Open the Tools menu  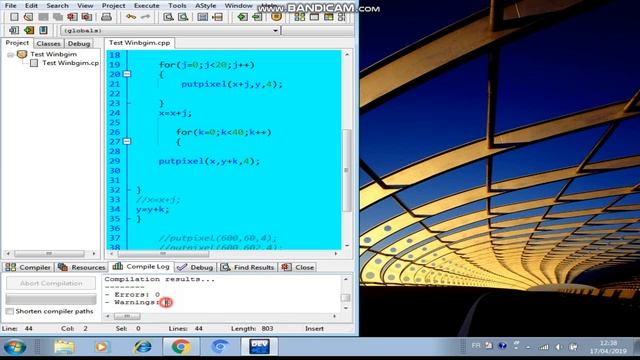click(177, 6)
